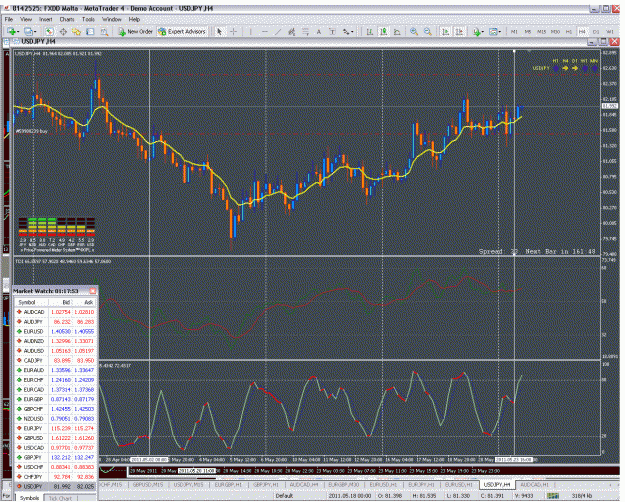Set timeframe with the M30 button
The image size is (625, 502).
tap(555, 31)
